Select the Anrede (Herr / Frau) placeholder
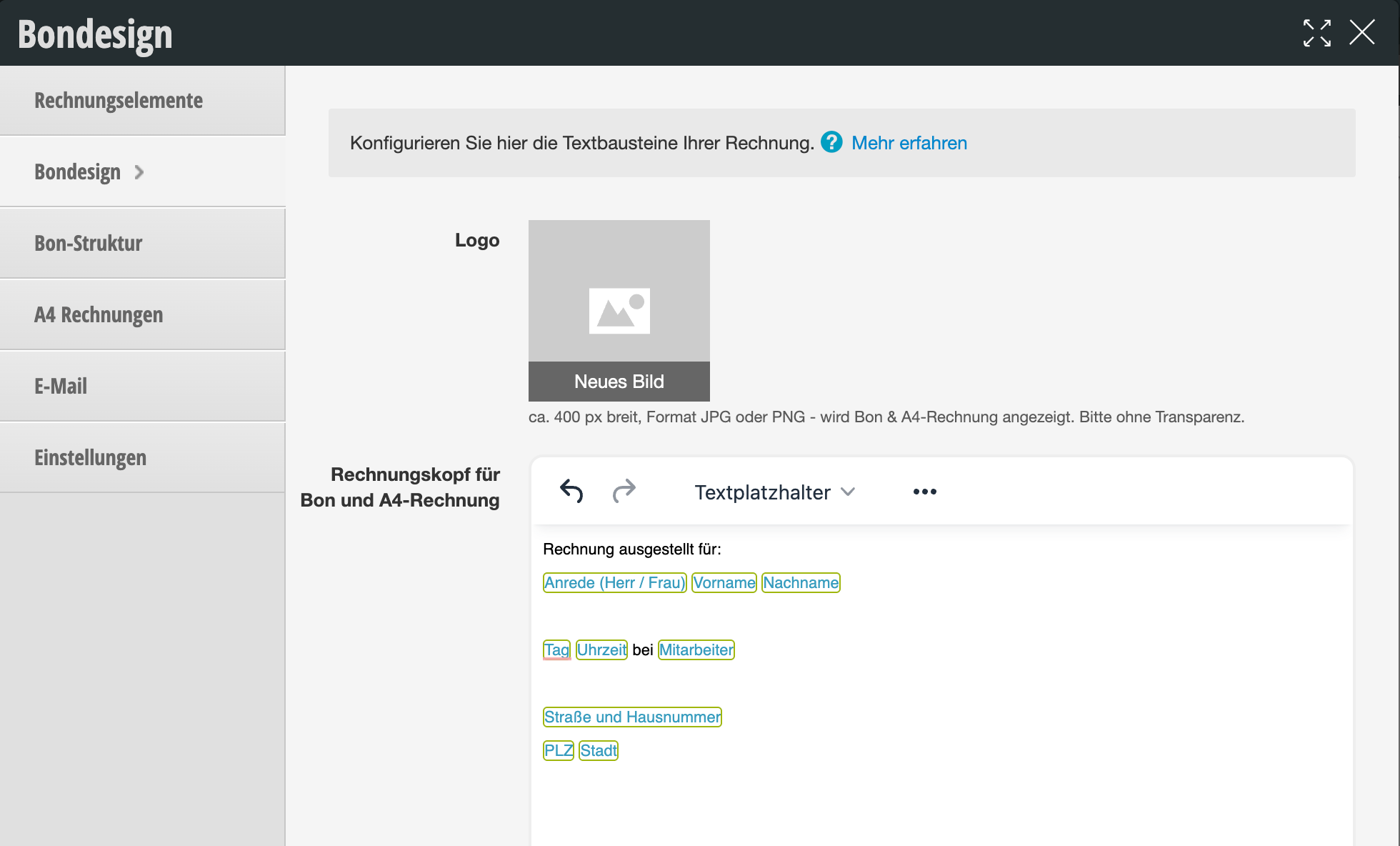Image resolution: width=1400 pixels, height=846 pixels. (614, 583)
